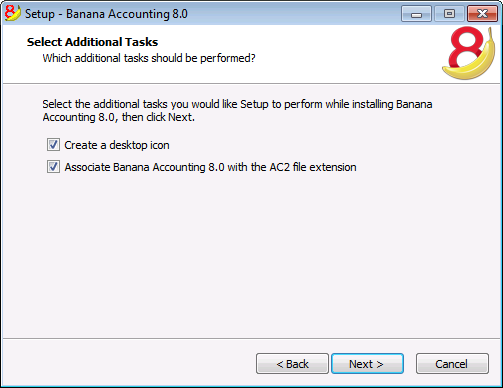
Task: Click 'then click Next.' in the instructions
Action: [158, 117]
